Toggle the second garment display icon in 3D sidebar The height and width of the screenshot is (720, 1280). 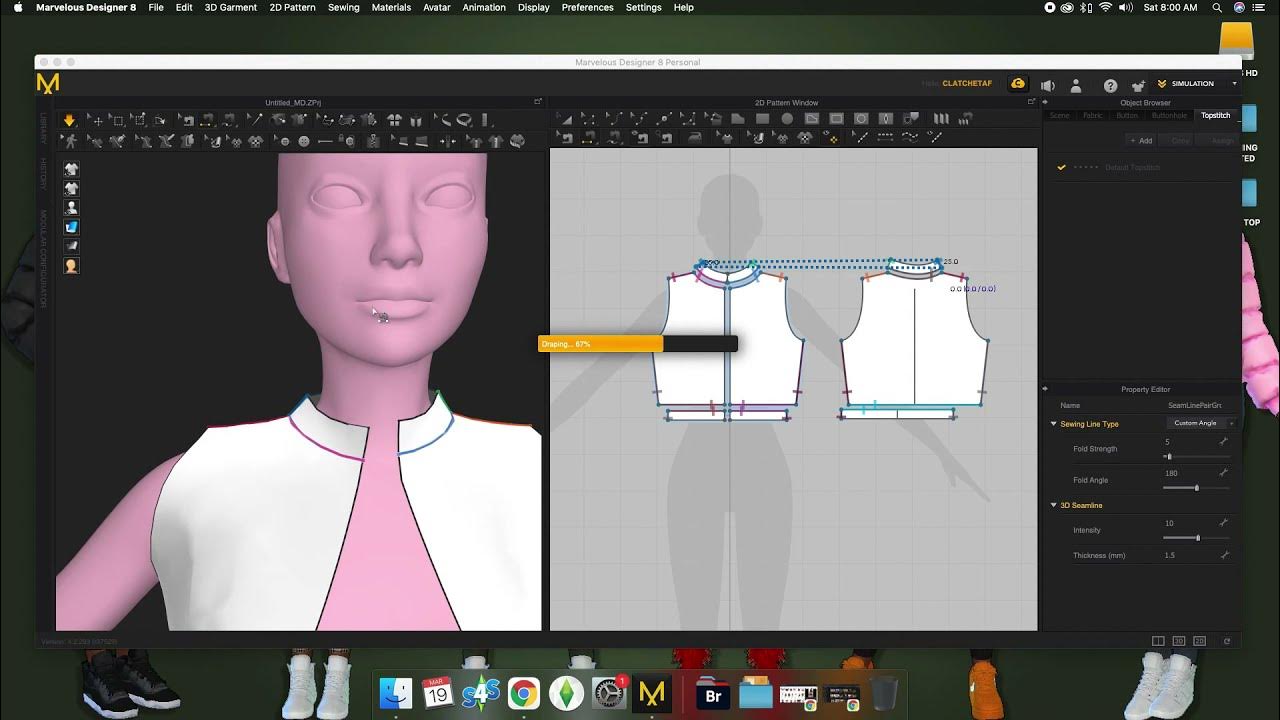tap(71, 188)
